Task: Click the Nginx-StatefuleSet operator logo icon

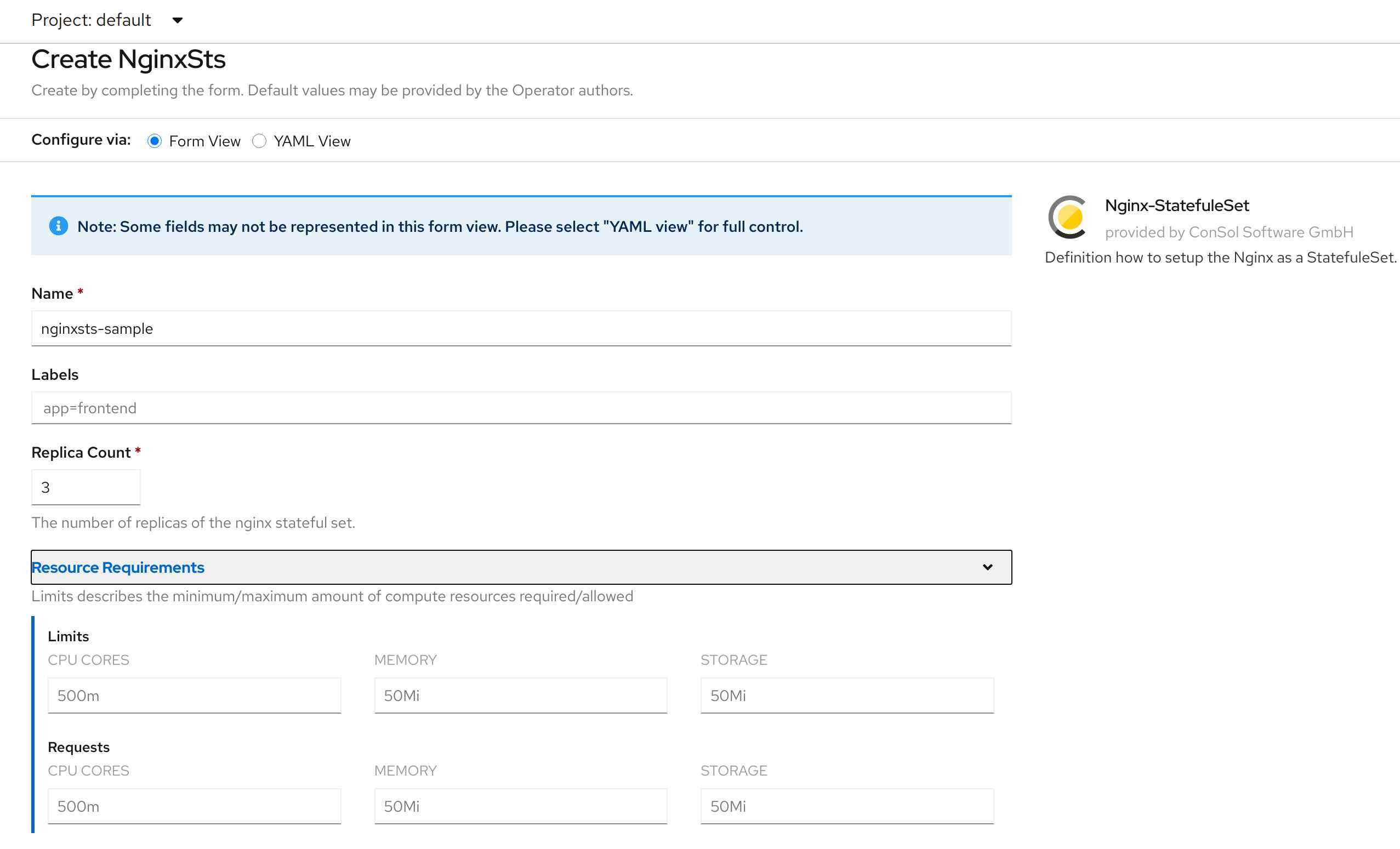Action: pos(1067,217)
